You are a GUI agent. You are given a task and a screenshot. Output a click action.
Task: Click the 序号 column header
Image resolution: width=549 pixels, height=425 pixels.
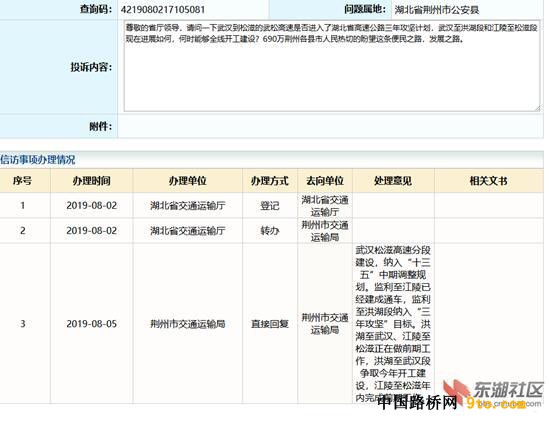tap(22, 181)
